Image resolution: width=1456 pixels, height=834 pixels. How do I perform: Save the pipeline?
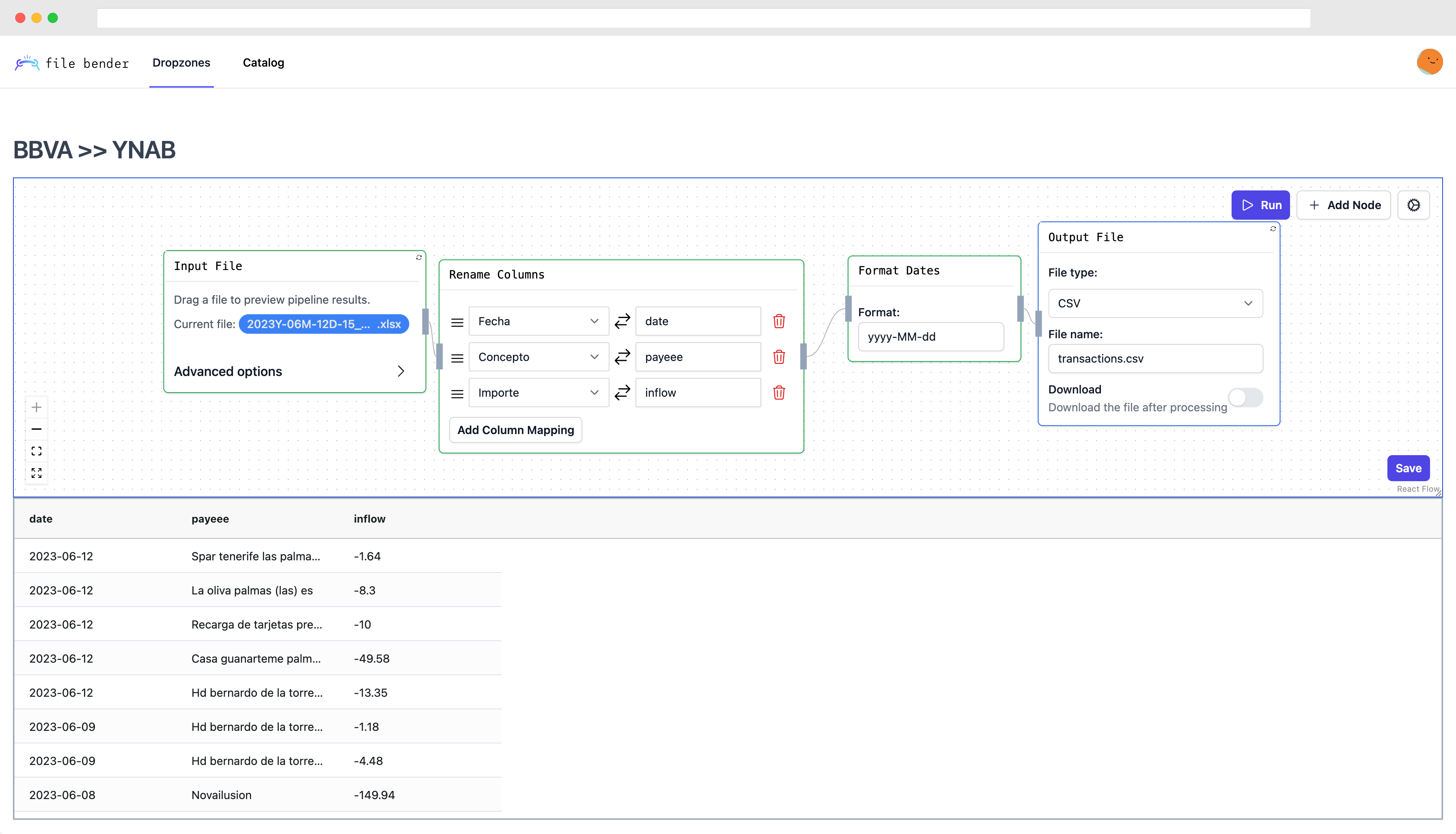click(1408, 468)
